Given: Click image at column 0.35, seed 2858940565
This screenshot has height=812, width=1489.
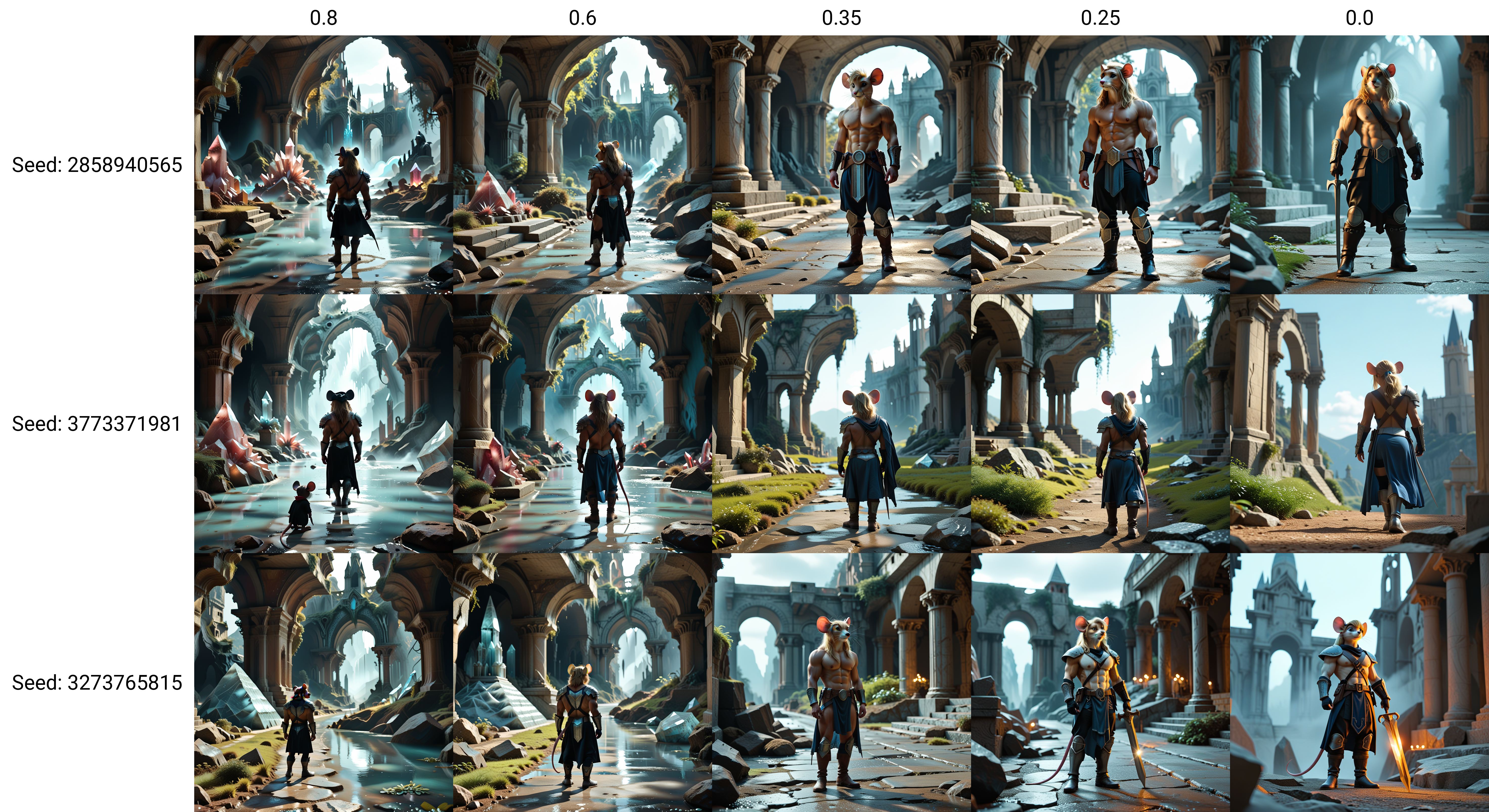Looking at the screenshot, I should (842, 165).
